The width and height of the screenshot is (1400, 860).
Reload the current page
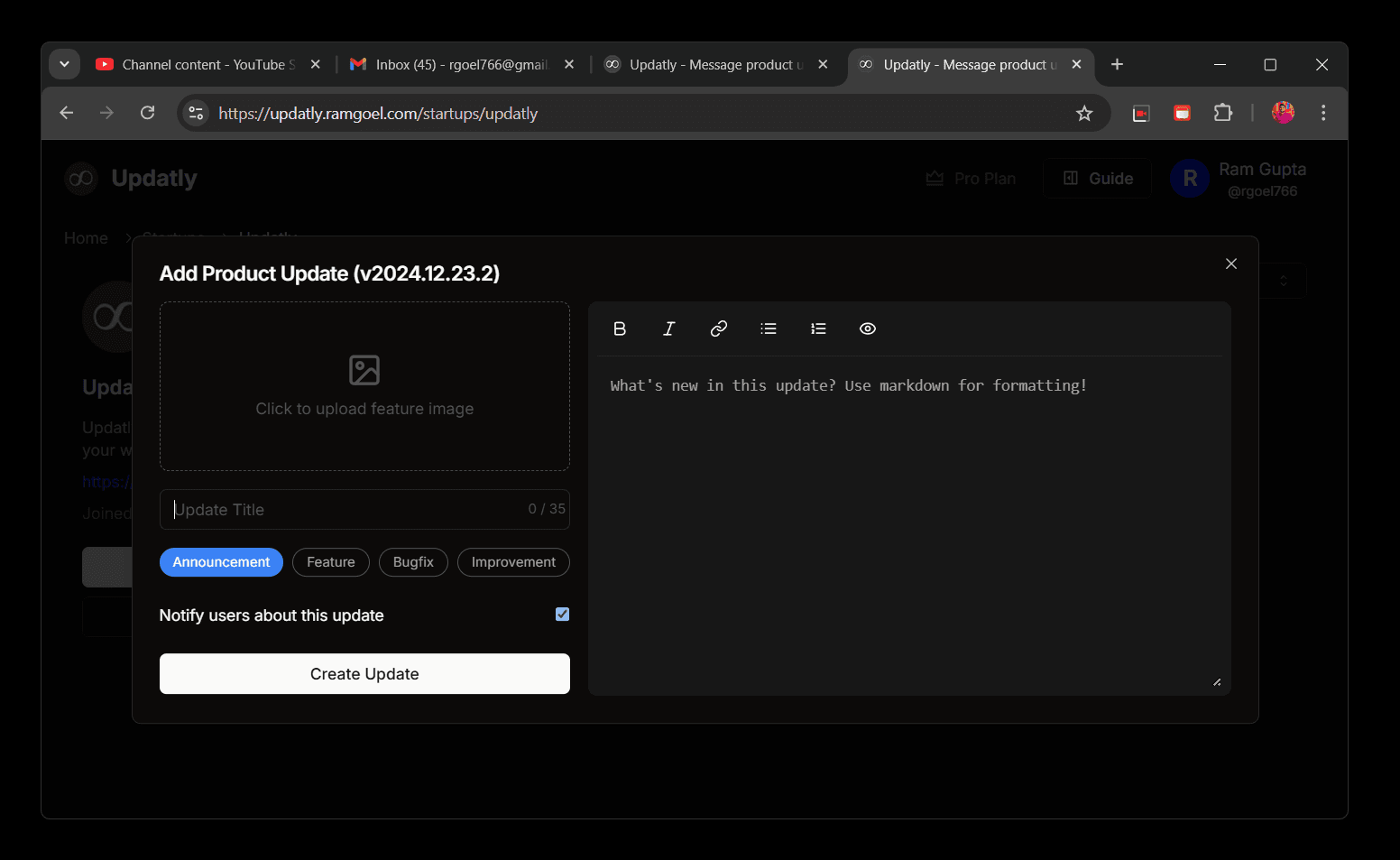click(x=147, y=113)
